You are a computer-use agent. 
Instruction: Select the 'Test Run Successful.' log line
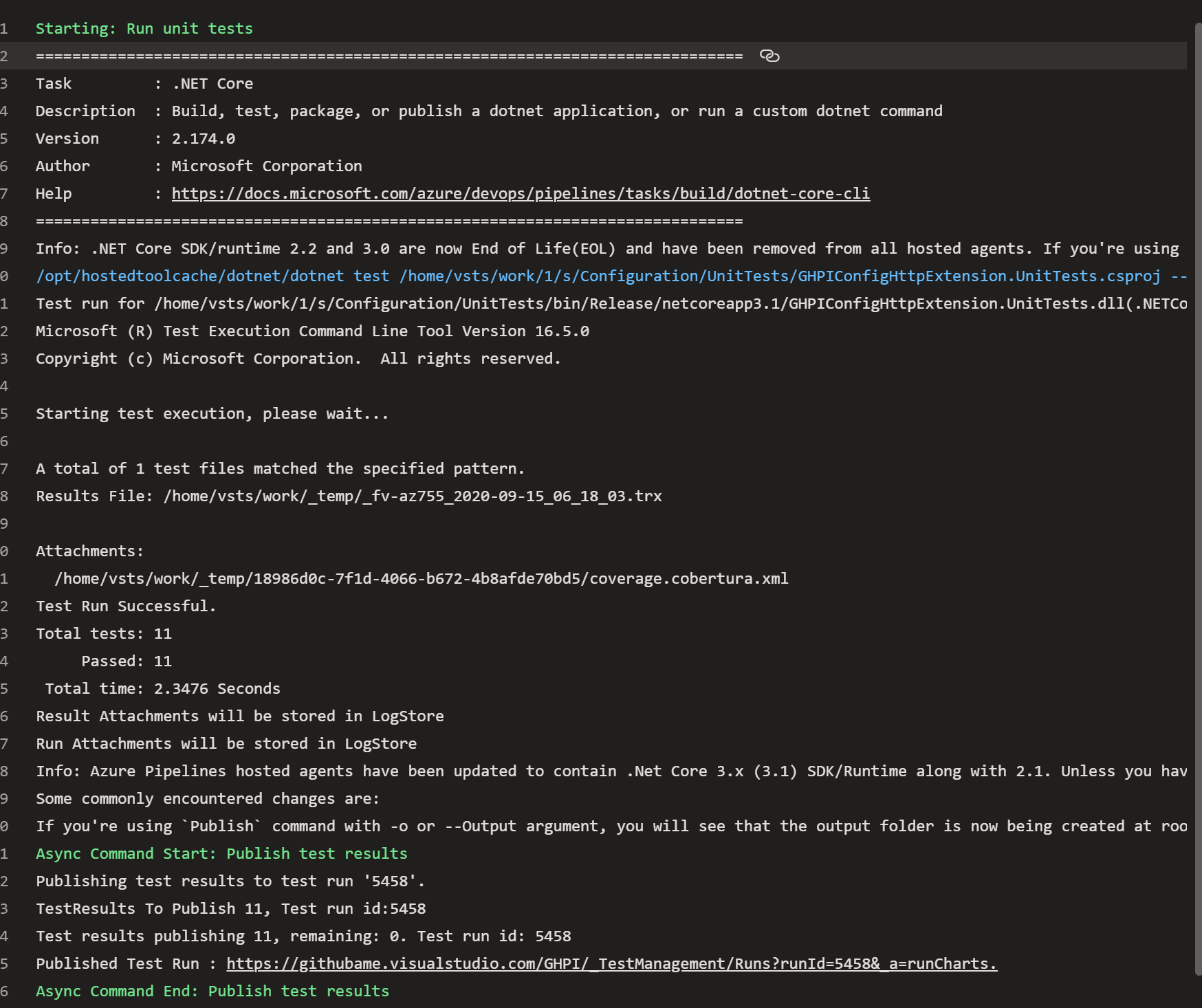click(x=126, y=606)
